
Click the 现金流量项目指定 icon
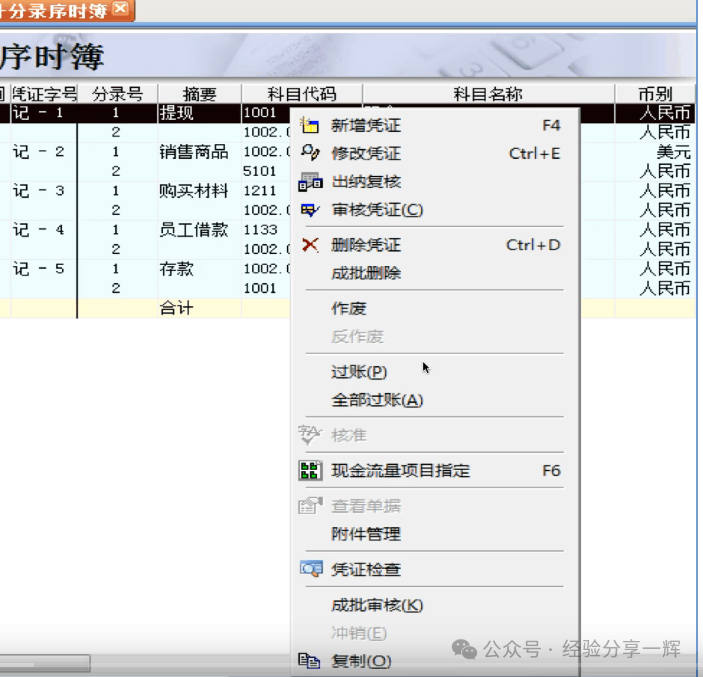click(310, 470)
